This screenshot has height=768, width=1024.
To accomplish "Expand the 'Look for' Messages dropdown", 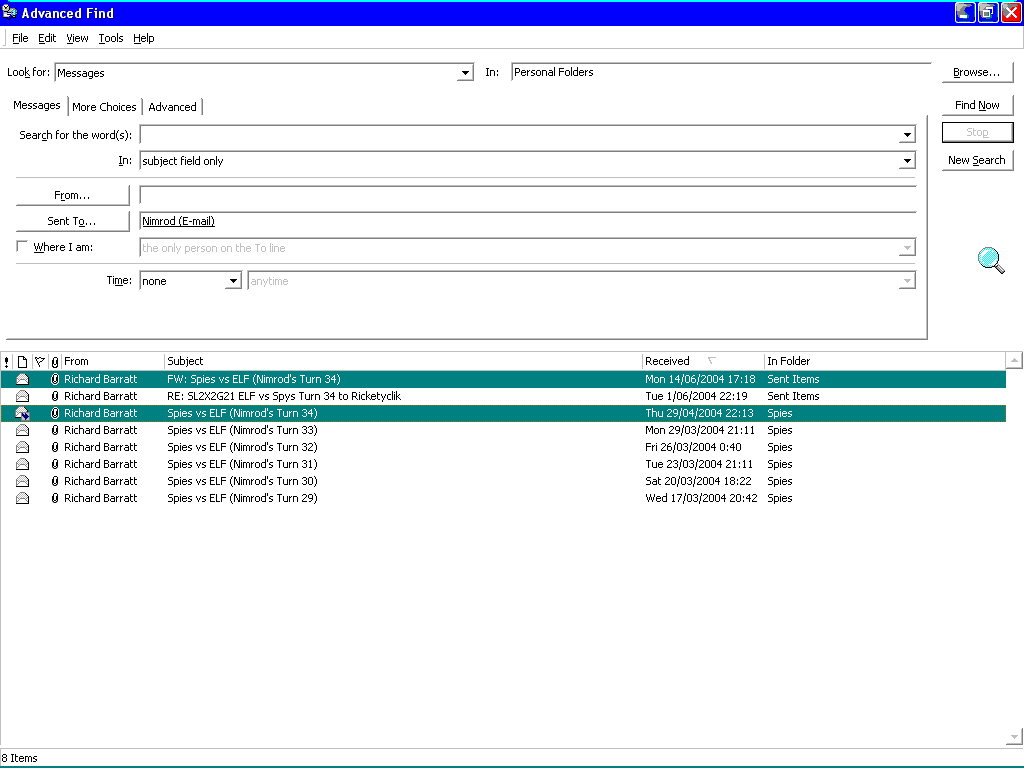I will [x=465, y=73].
